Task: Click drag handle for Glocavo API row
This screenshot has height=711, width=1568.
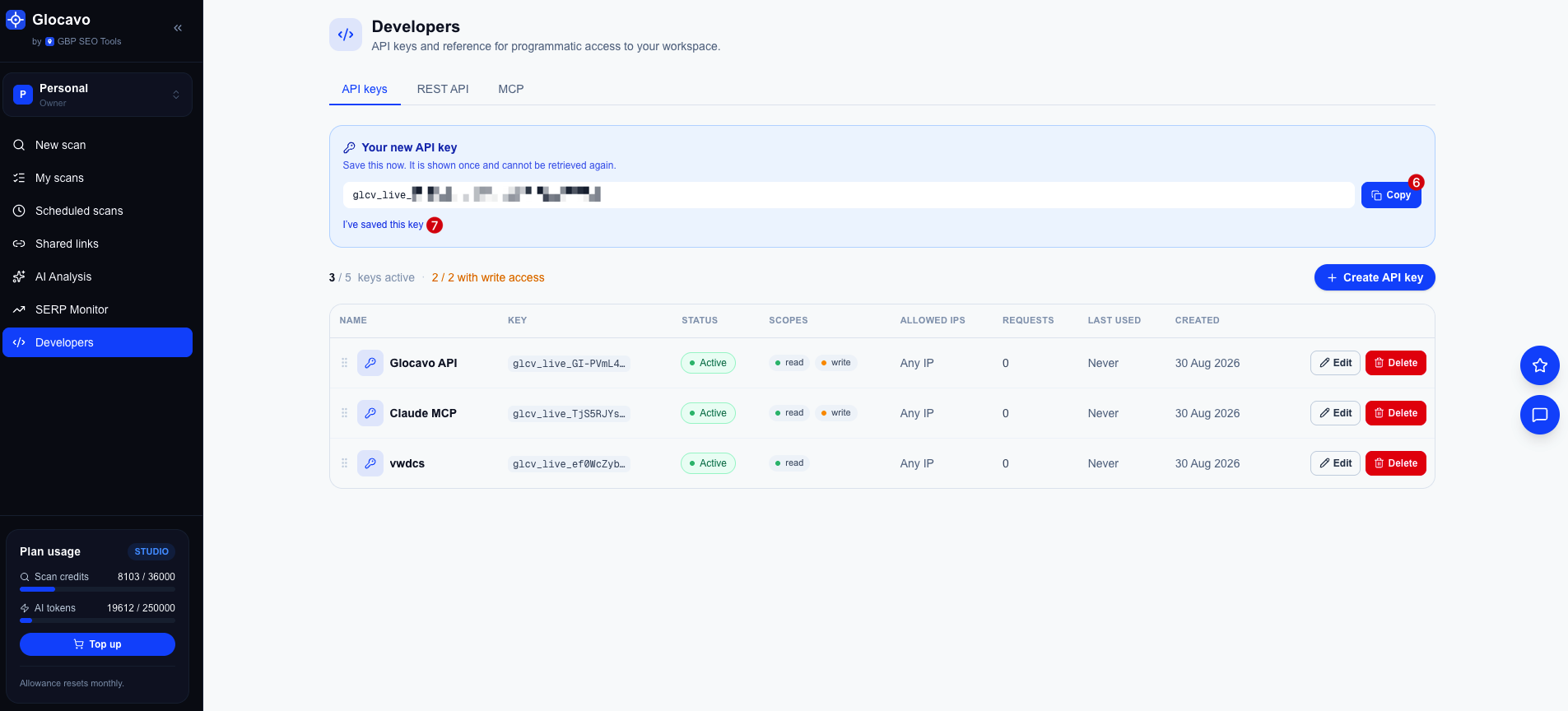Action: click(x=345, y=363)
